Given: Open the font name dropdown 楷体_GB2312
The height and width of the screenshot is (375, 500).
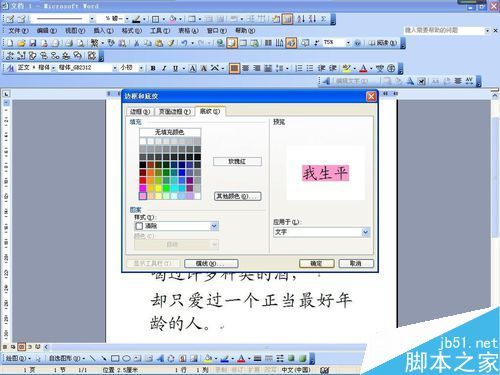Looking at the screenshot, I should (114, 68).
